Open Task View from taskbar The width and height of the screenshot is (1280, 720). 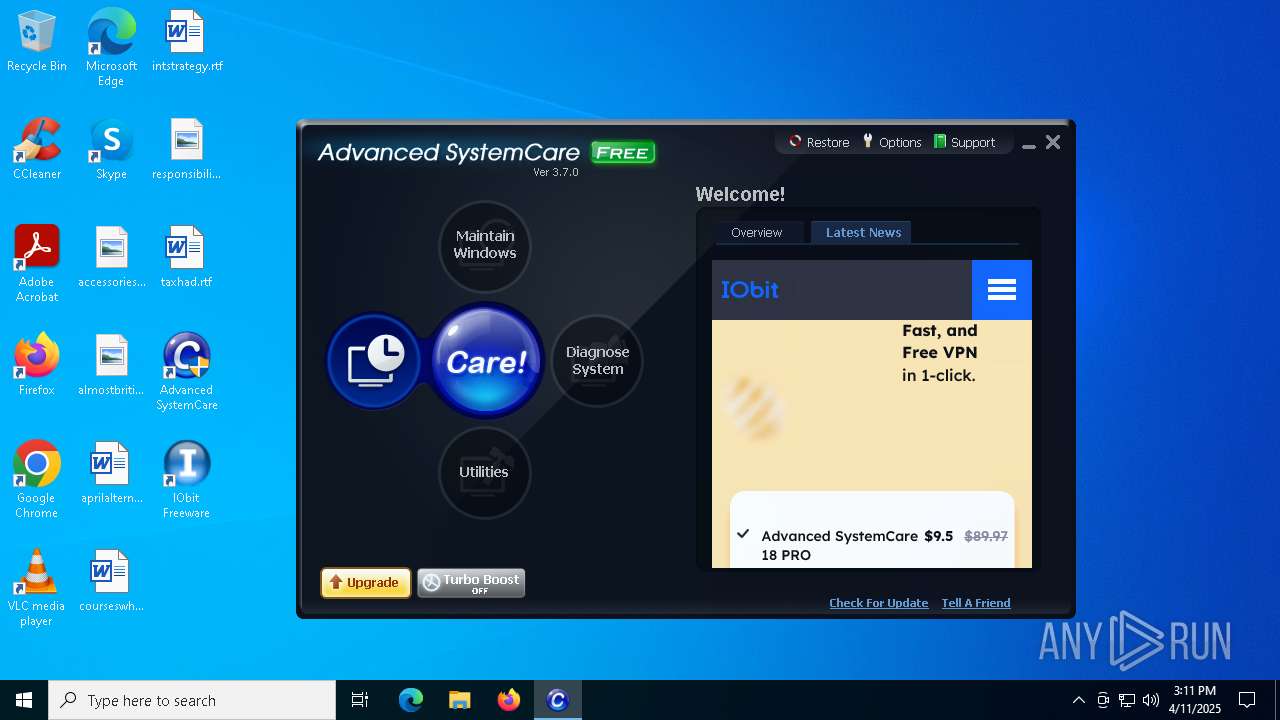click(x=360, y=700)
